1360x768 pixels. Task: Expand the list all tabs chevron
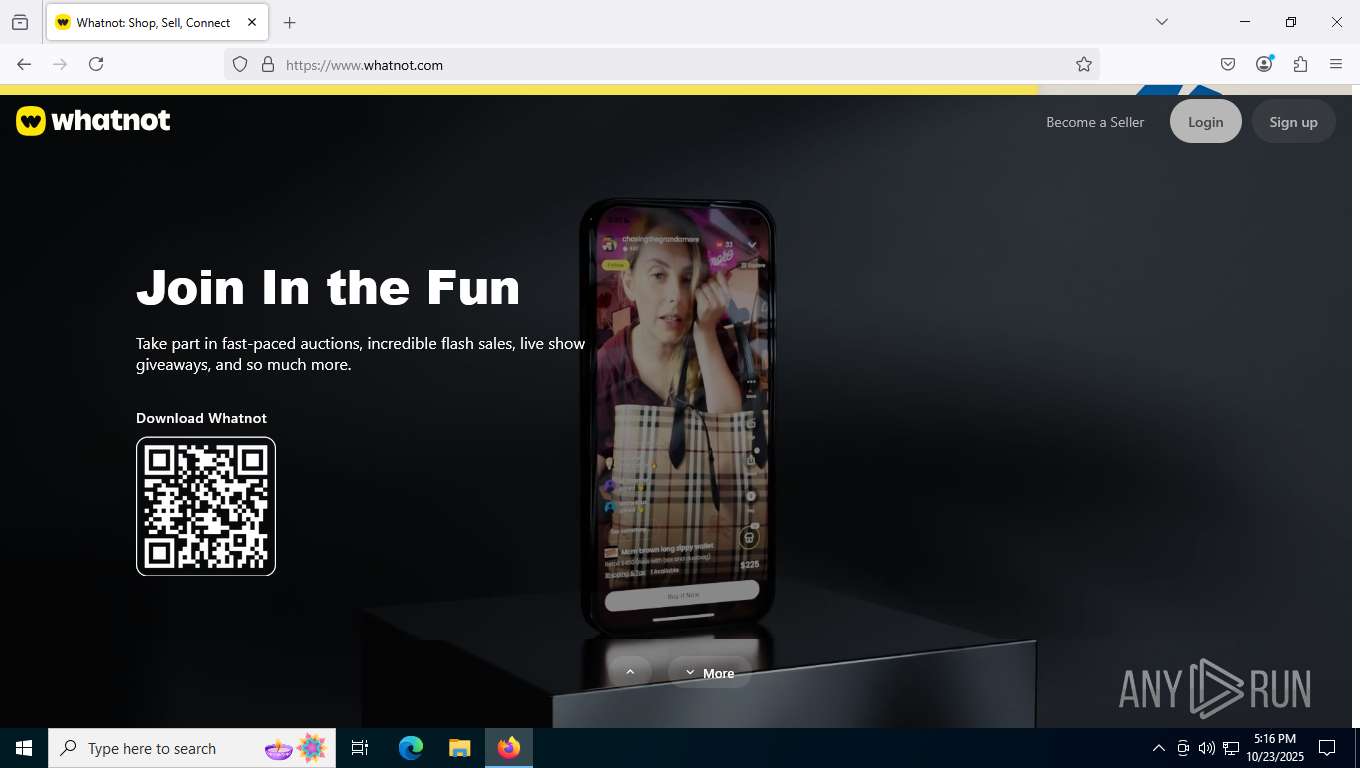[1161, 22]
